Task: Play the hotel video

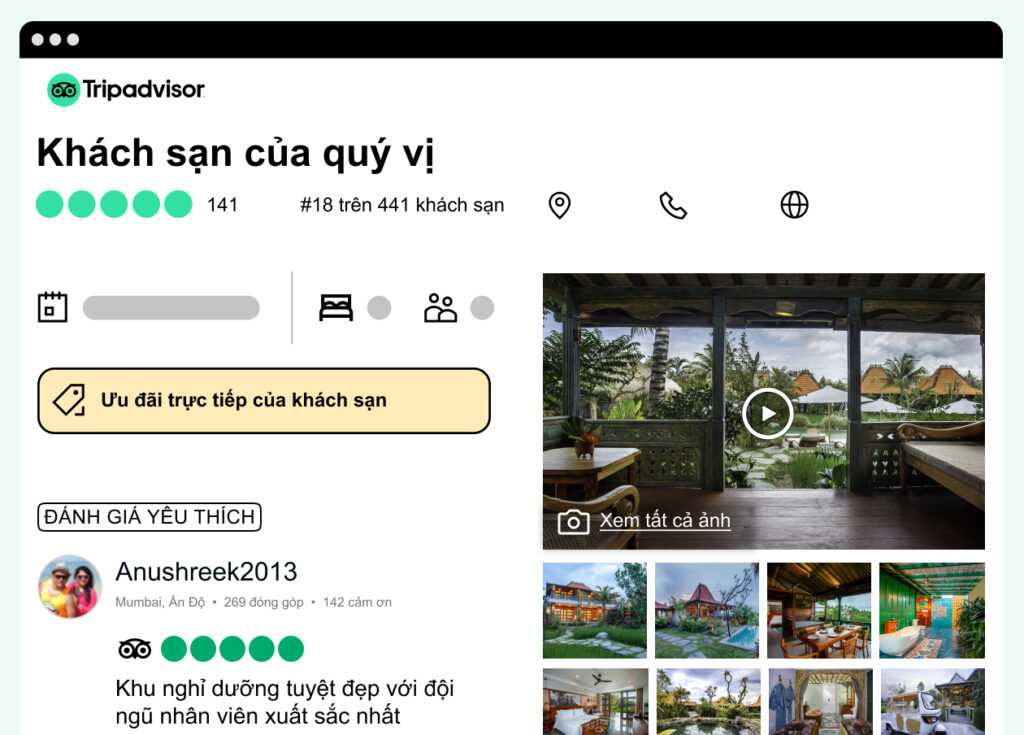Action: (x=767, y=414)
